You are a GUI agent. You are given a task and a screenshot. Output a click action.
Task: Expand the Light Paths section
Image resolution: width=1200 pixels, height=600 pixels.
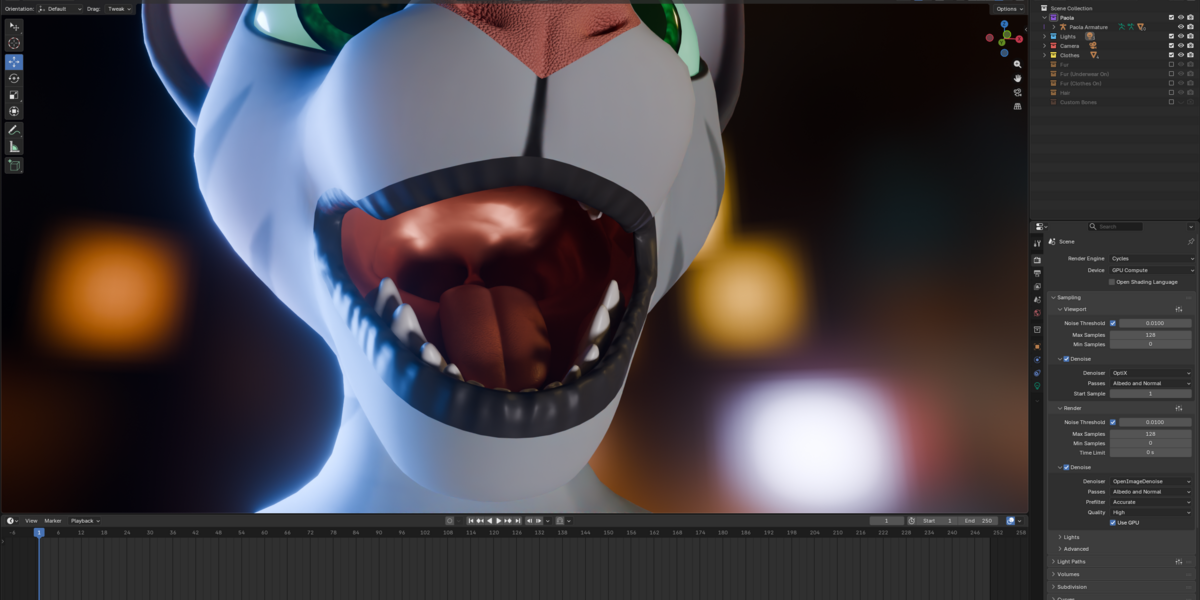click(x=1070, y=562)
